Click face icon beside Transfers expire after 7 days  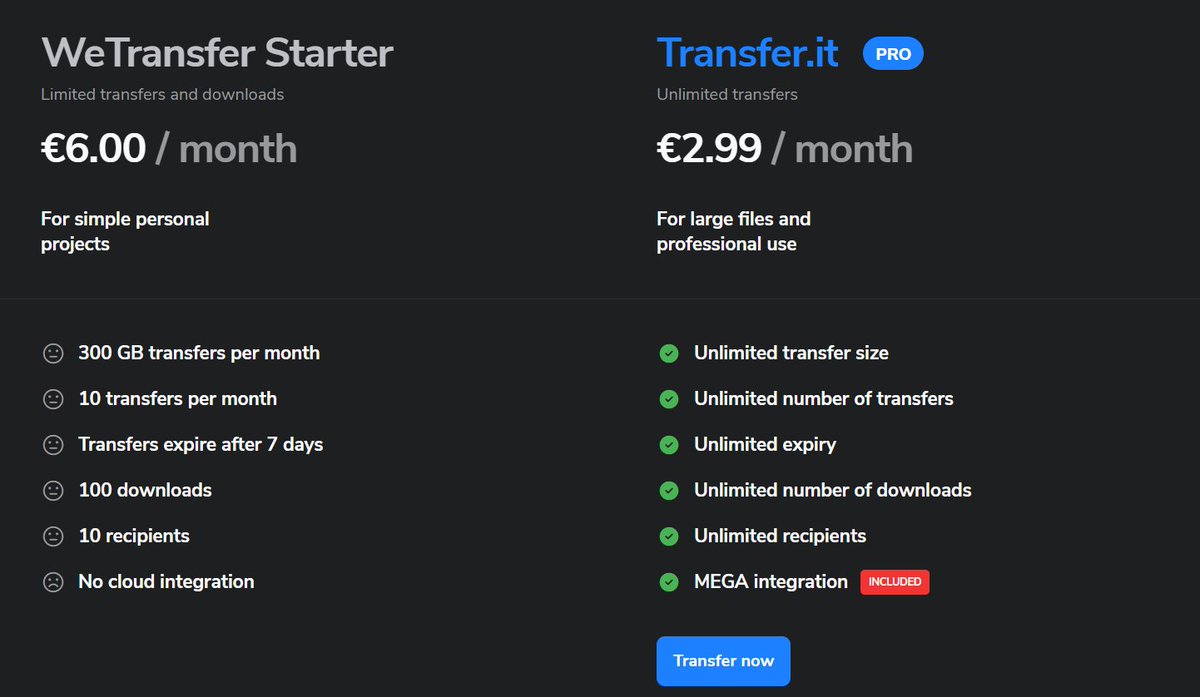click(53, 445)
